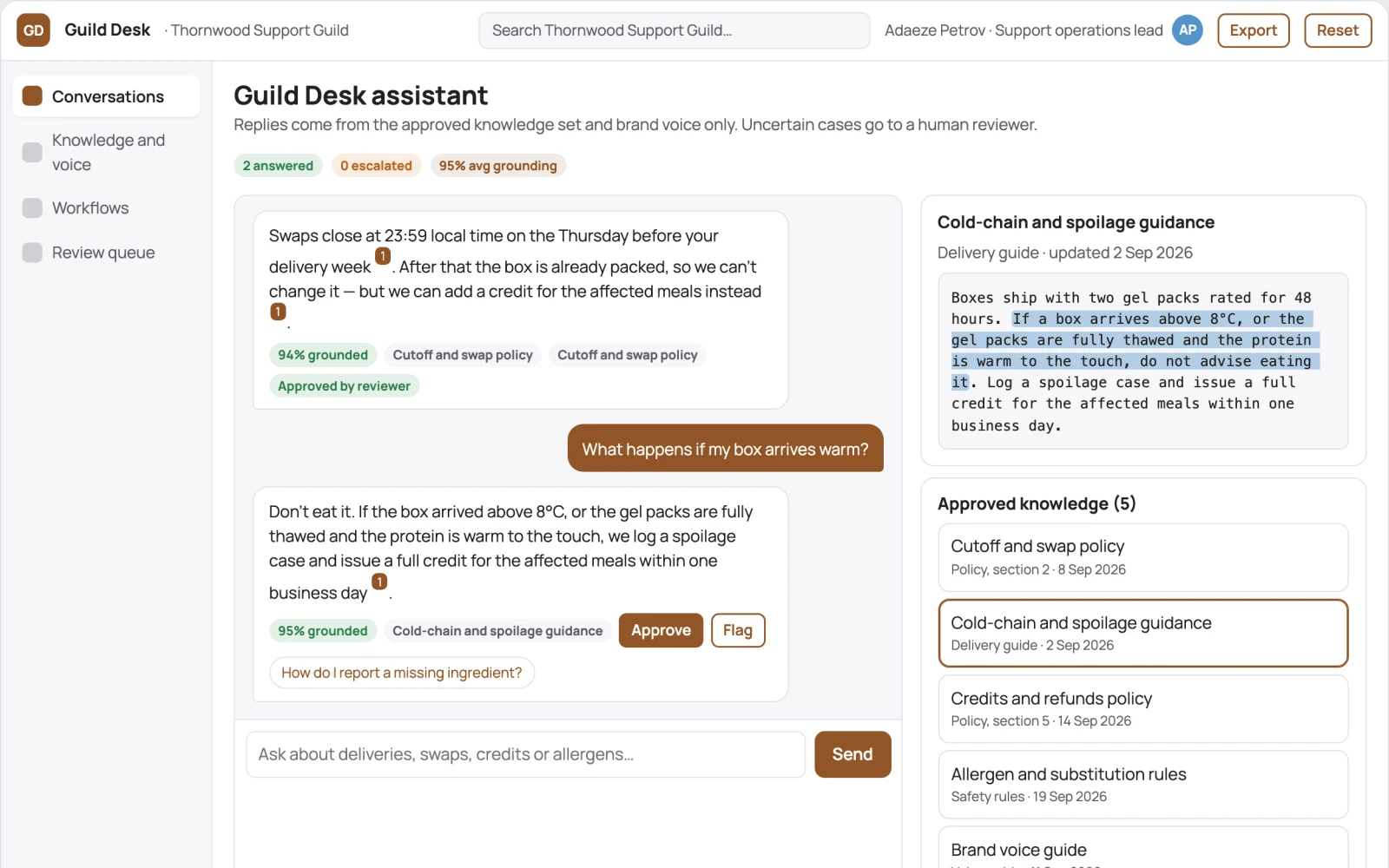The width and height of the screenshot is (1389, 868).
Task: Click the 'Approved knowledge (5)' heading
Action: pyautogui.click(x=1037, y=504)
